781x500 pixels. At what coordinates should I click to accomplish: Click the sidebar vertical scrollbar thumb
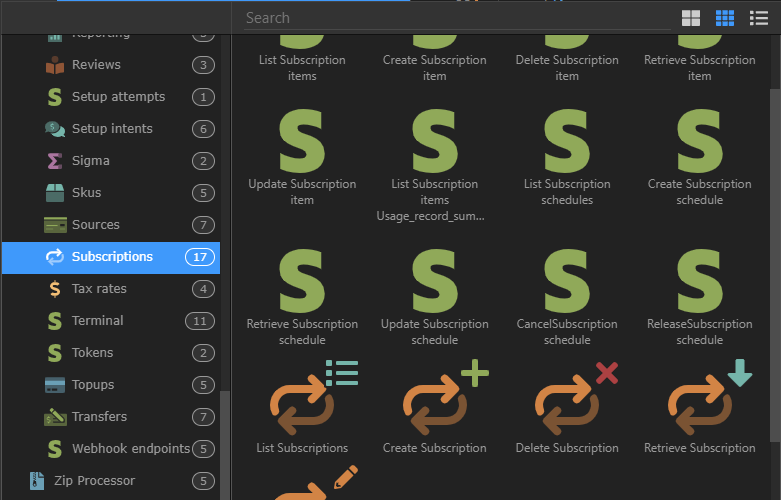(x=225, y=445)
